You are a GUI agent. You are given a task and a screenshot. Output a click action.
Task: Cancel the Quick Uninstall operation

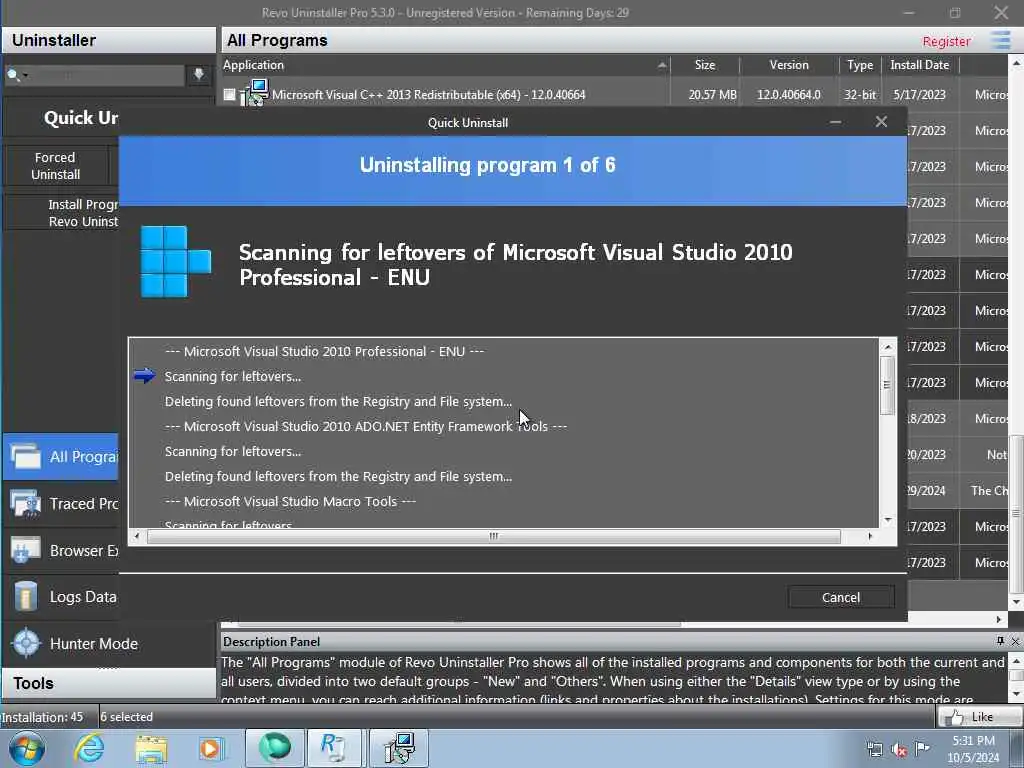pos(840,597)
